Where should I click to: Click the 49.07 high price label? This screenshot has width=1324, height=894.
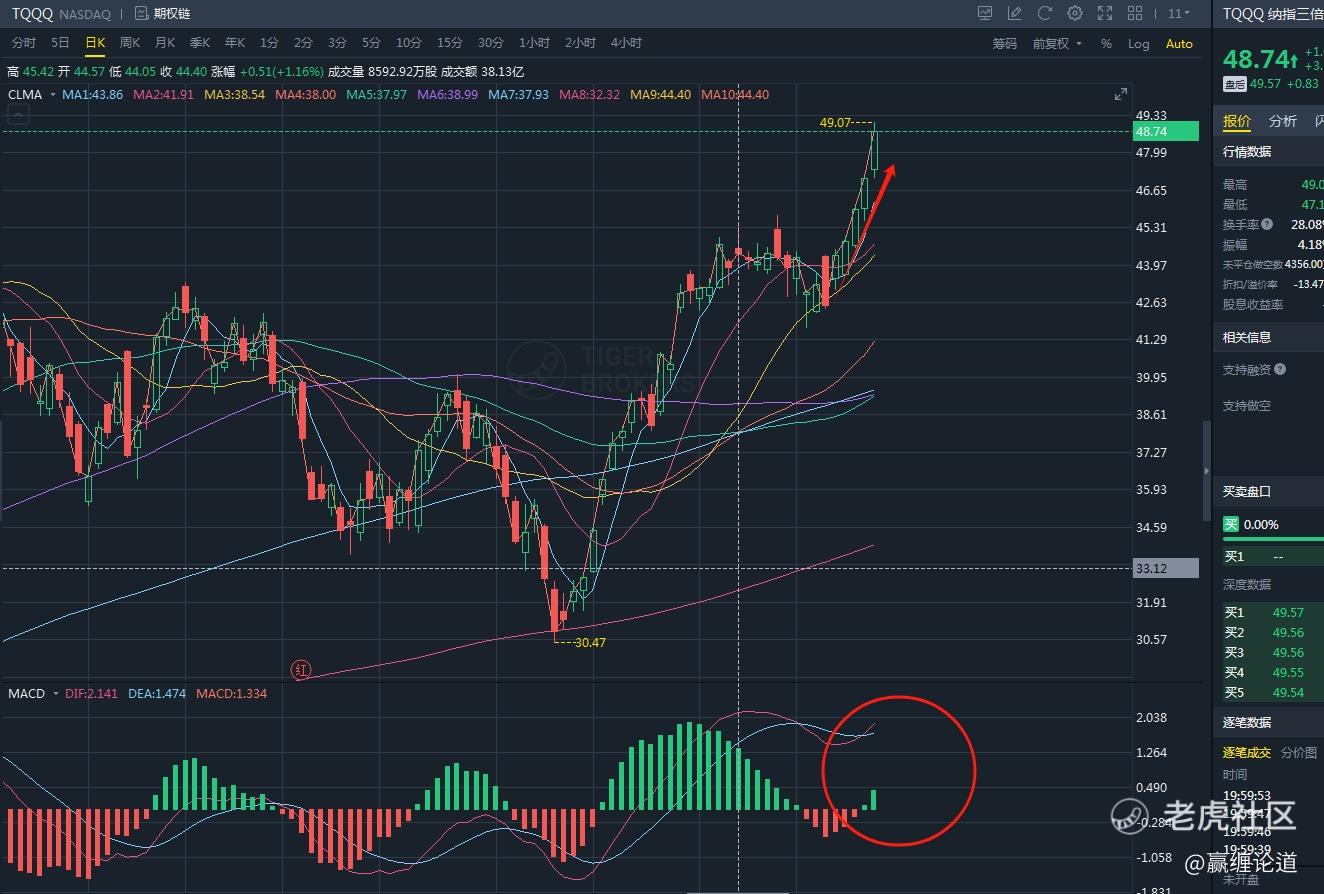pyautogui.click(x=837, y=122)
